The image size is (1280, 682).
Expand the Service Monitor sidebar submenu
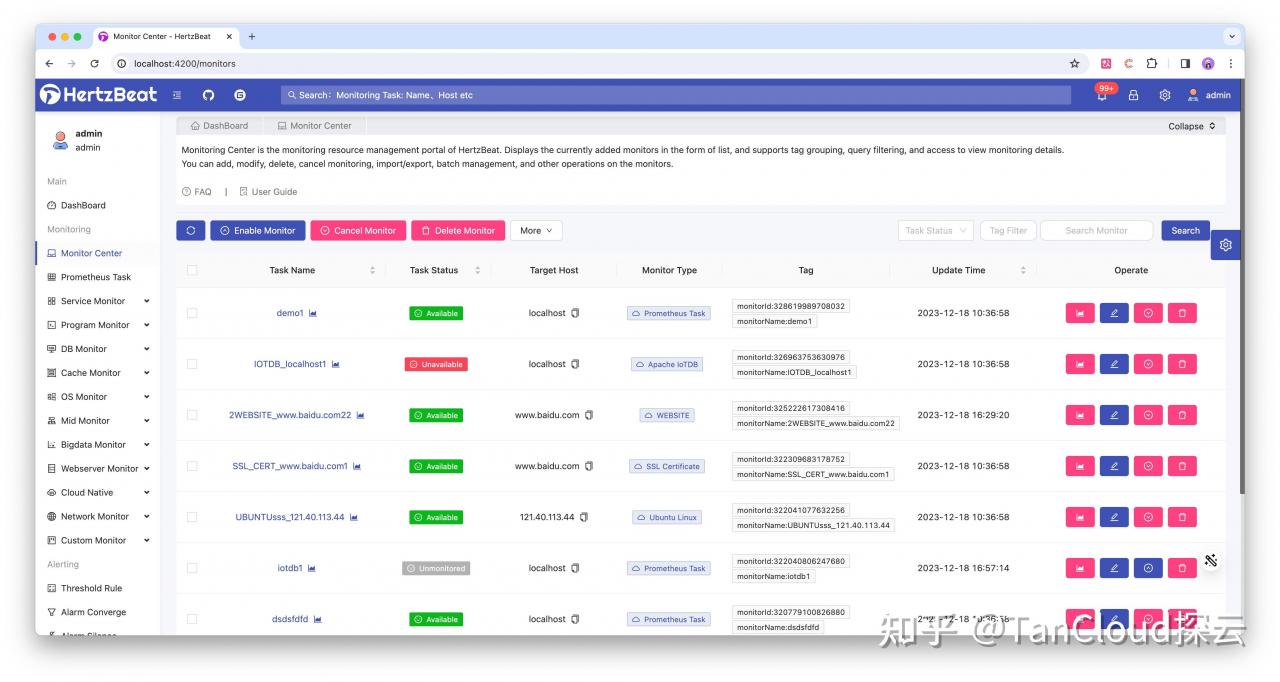(x=100, y=301)
